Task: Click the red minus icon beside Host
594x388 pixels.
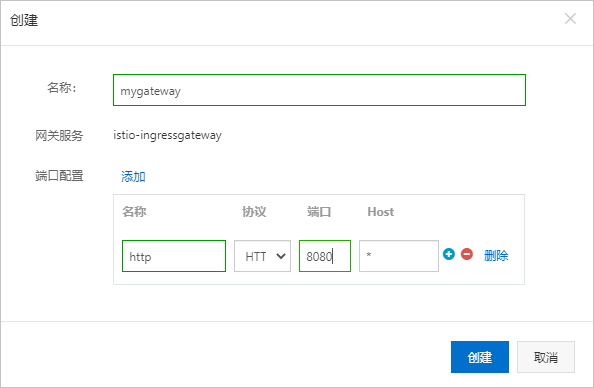Action: coord(467,254)
